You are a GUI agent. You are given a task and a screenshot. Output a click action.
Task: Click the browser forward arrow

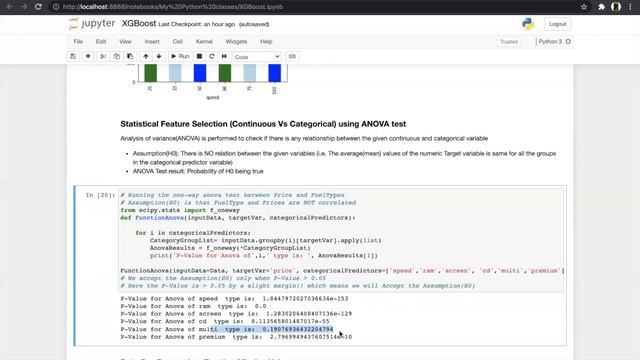[23, 7]
